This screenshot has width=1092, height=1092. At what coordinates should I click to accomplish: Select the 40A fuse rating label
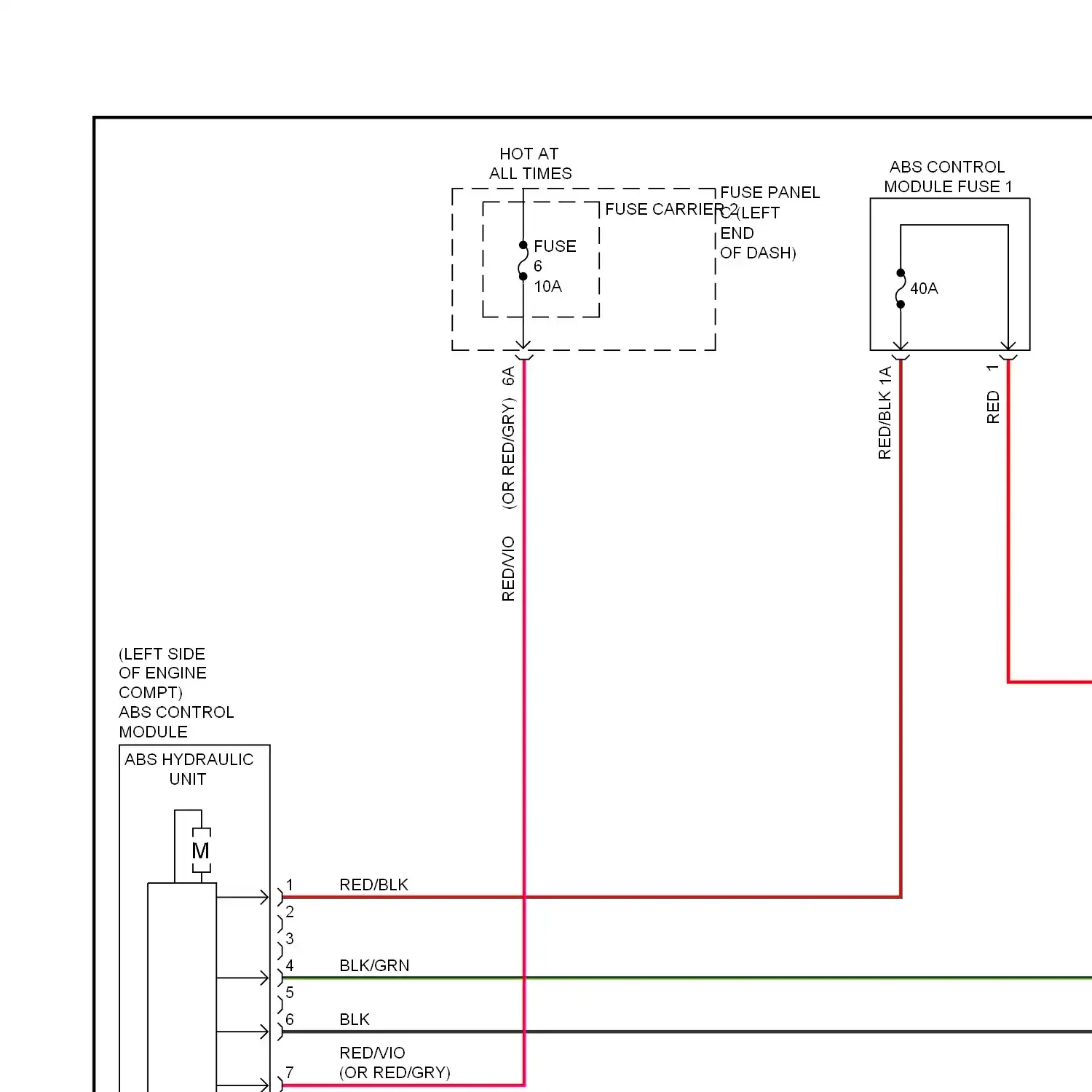[924, 288]
